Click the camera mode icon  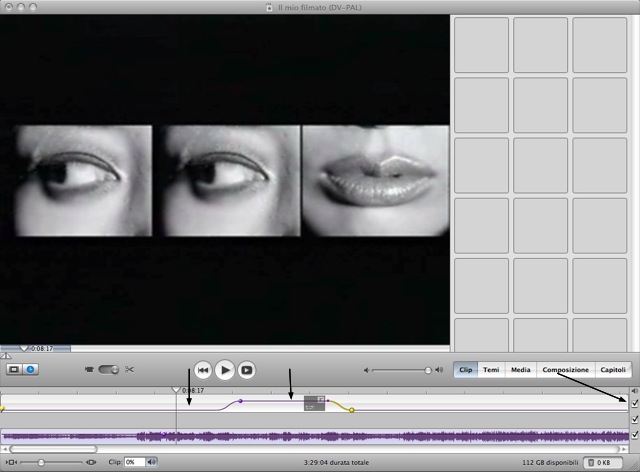tap(89, 370)
